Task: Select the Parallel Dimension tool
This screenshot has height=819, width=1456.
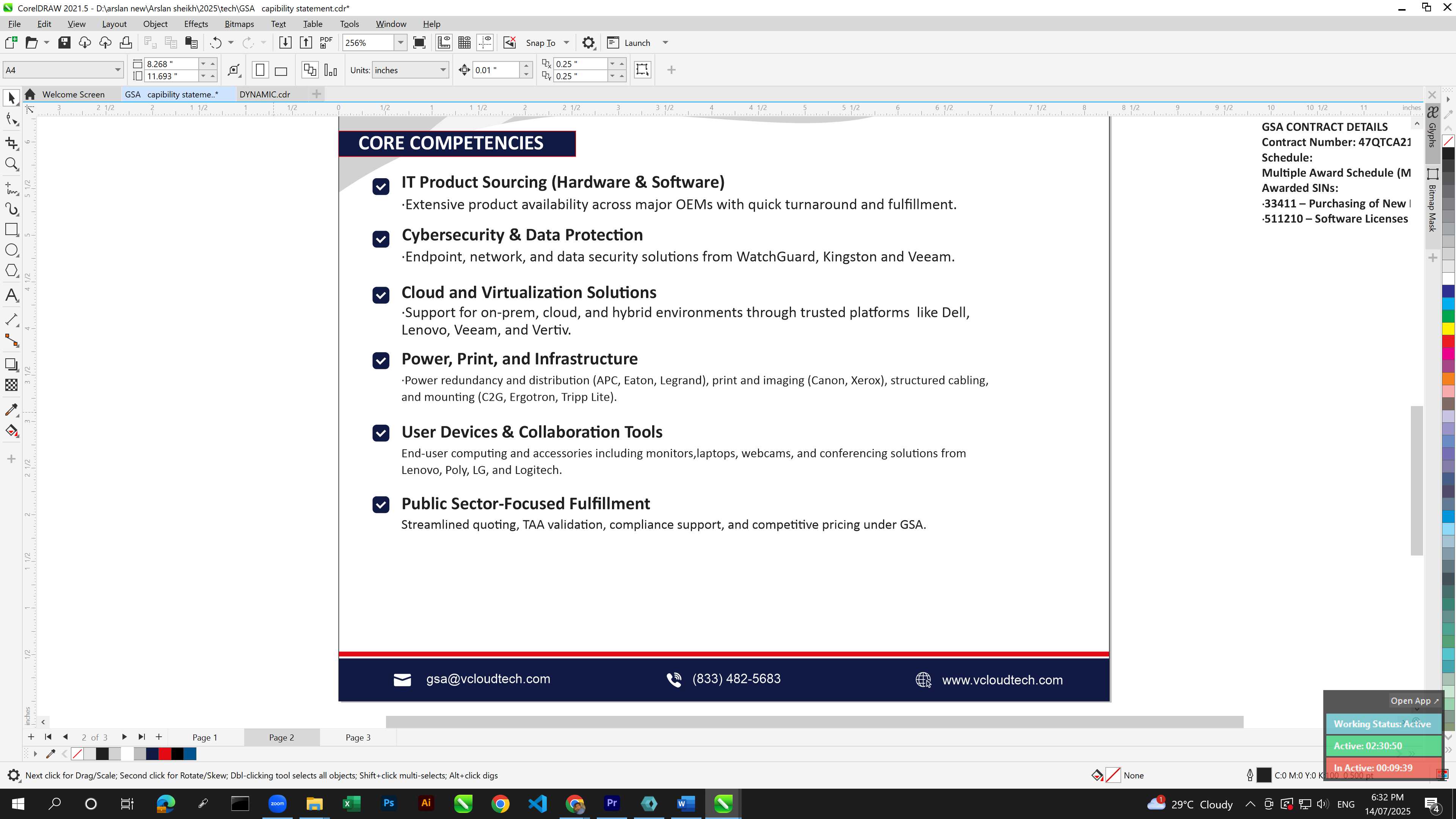Action: pyautogui.click(x=11, y=320)
